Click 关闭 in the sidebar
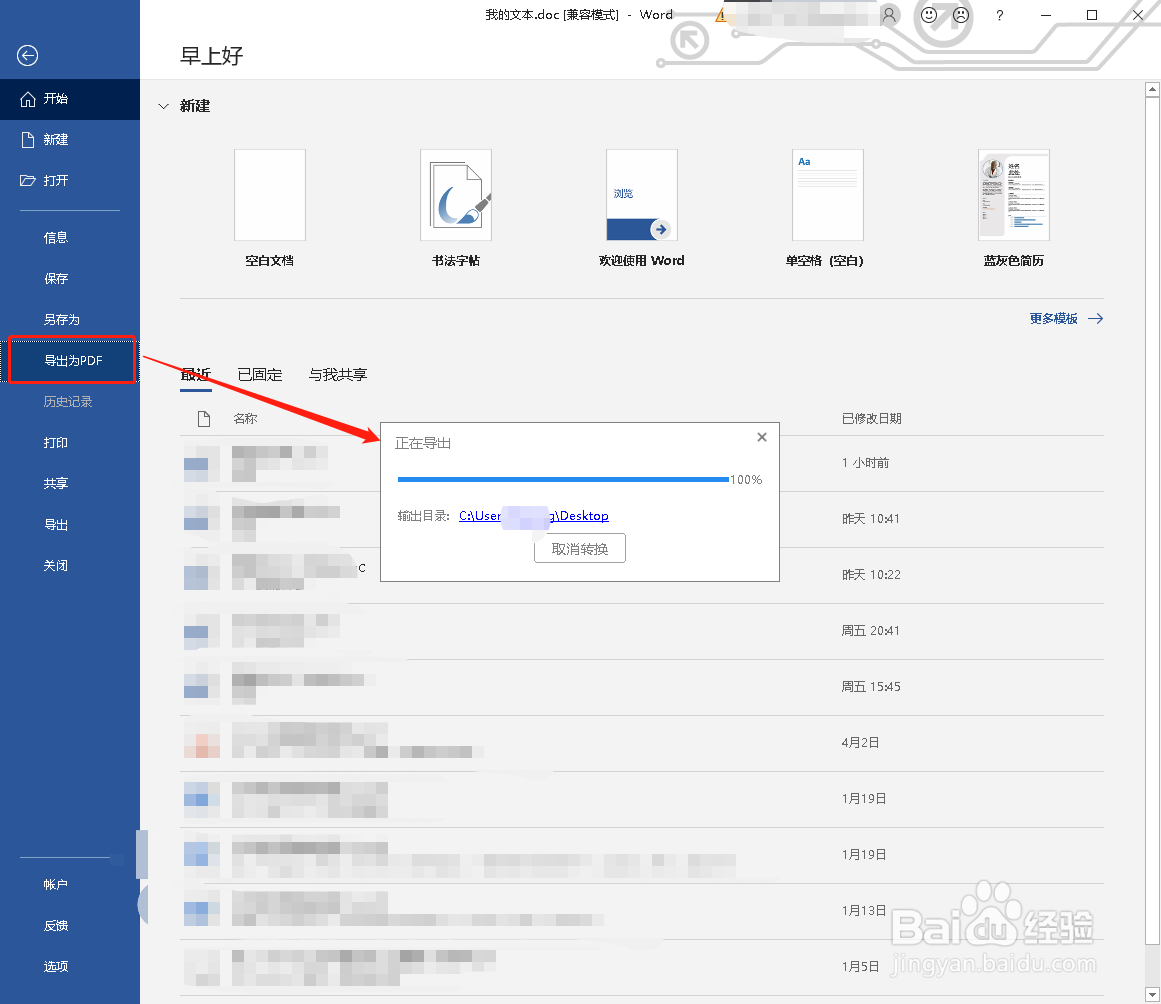Viewport: 1161px width, 1004px height. 70,566
